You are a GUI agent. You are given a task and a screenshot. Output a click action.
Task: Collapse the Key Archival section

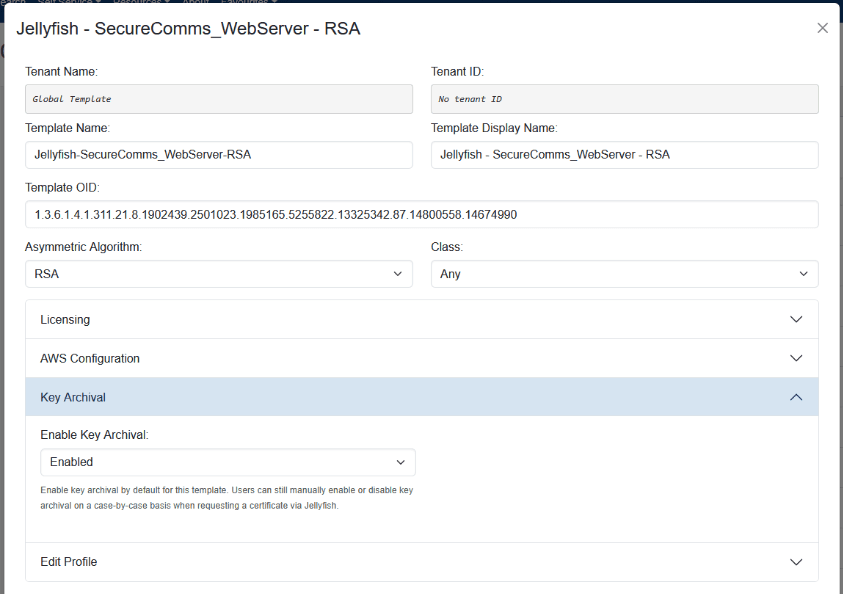tap(422, 397)
